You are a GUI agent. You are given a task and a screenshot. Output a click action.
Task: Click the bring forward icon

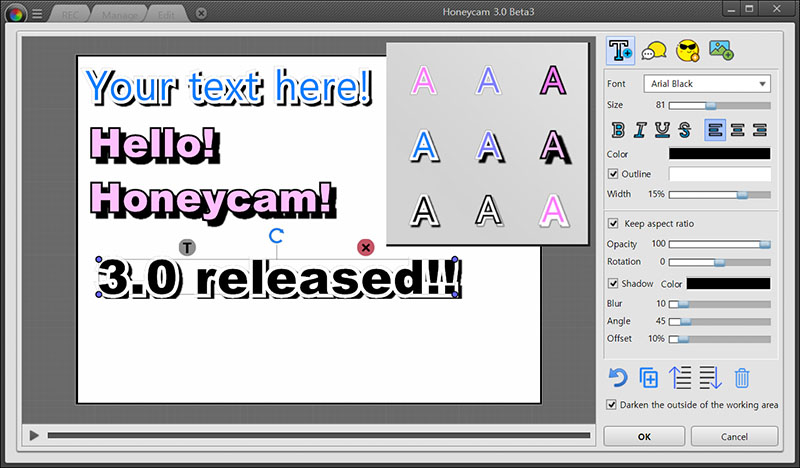click(680, 378)
